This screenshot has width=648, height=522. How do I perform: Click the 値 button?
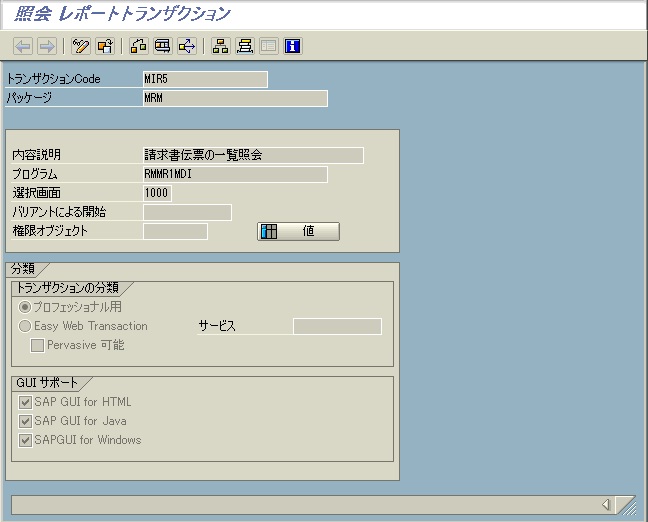tap(298, 232)
